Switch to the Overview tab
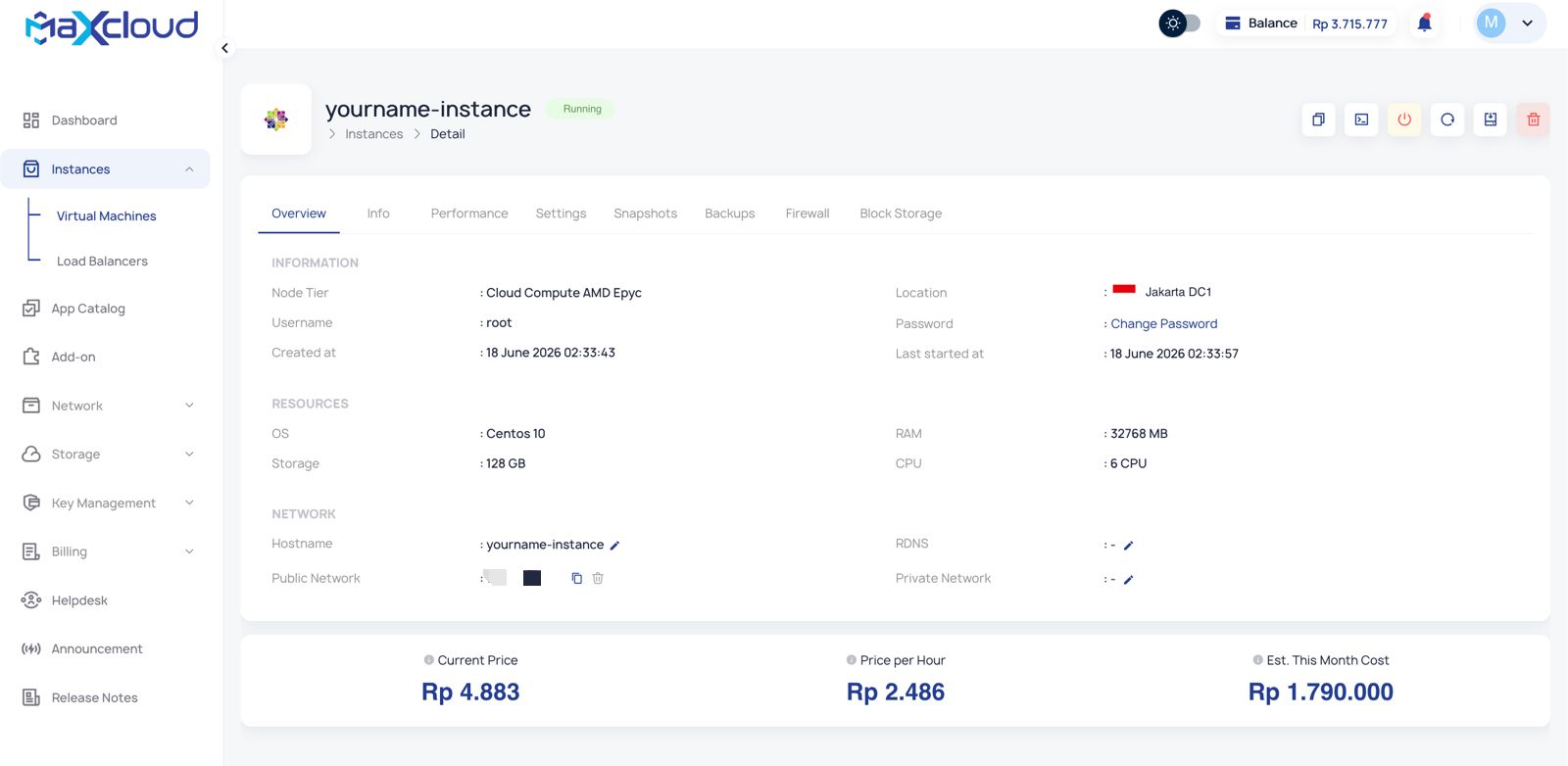 click(x=299, y=214)
